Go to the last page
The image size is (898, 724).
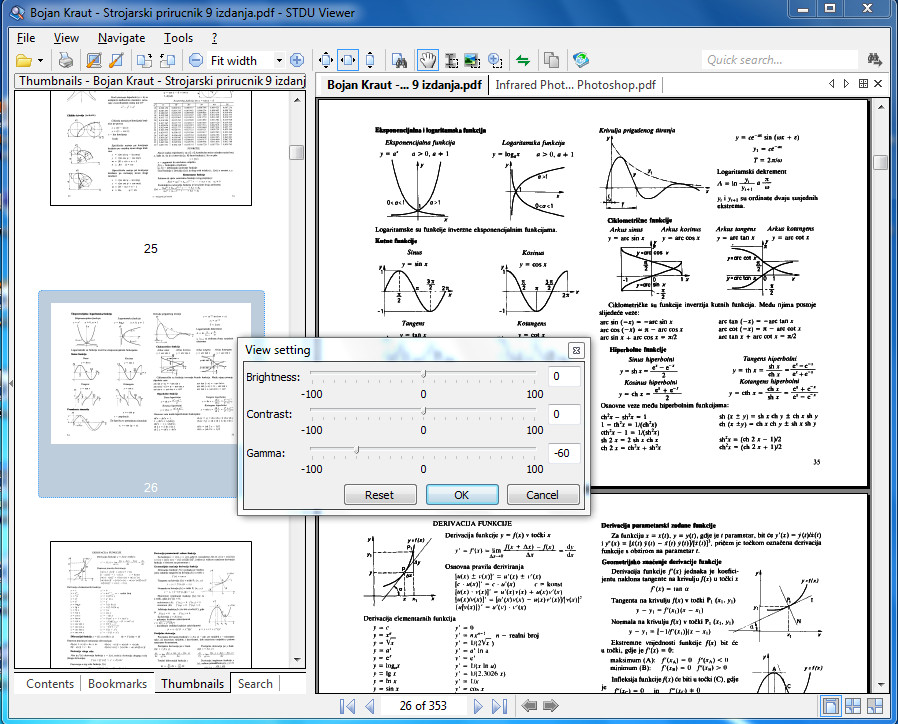(x=499, y=707)
